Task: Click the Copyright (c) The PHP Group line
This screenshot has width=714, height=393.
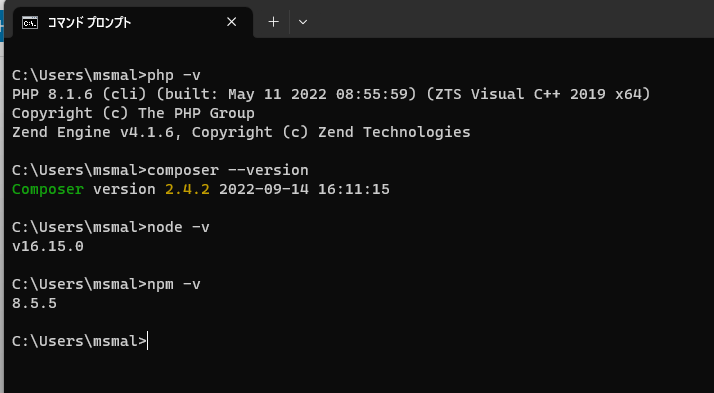Action: pos(133,113)
